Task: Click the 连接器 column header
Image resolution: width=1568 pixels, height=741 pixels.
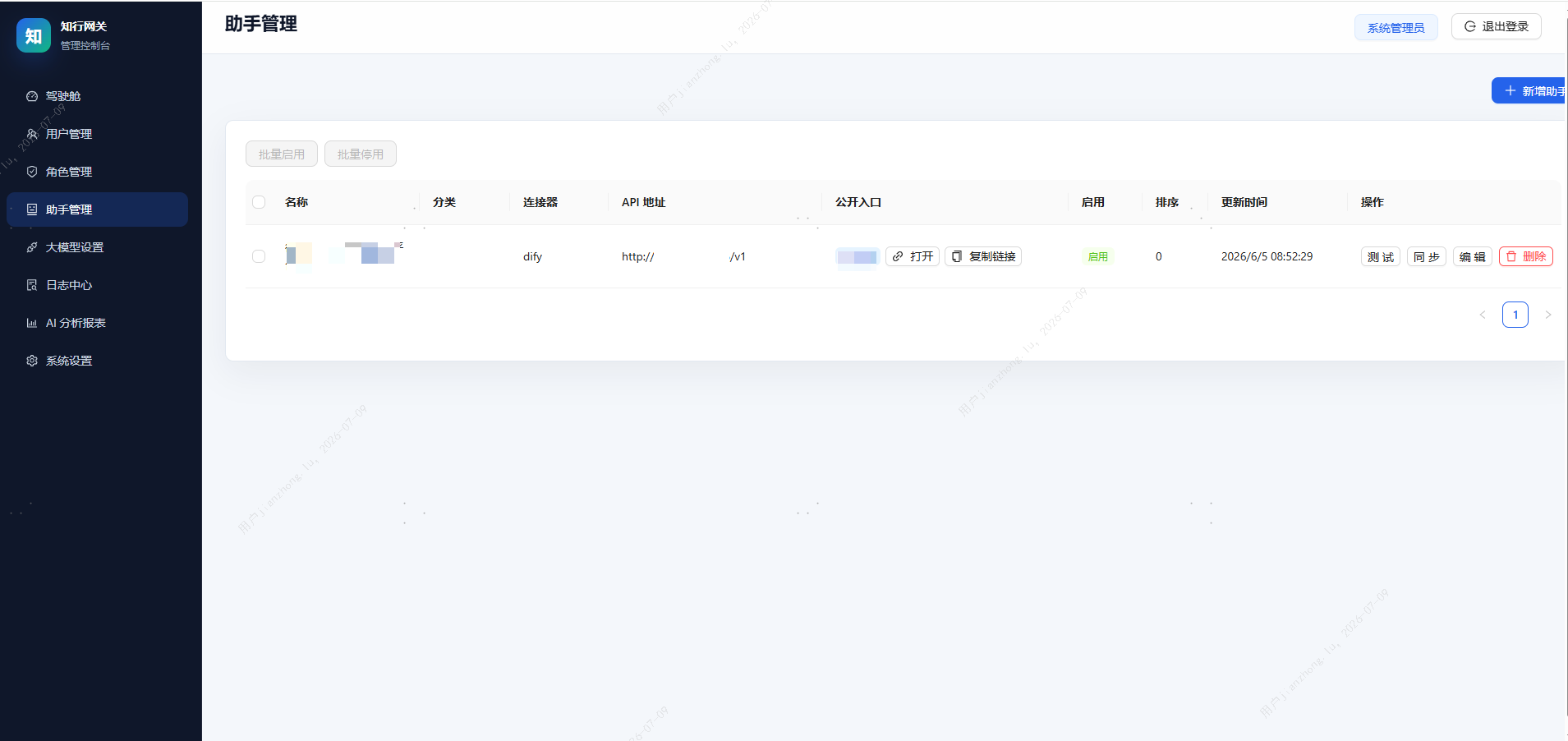Action: [x=540, y=202]
